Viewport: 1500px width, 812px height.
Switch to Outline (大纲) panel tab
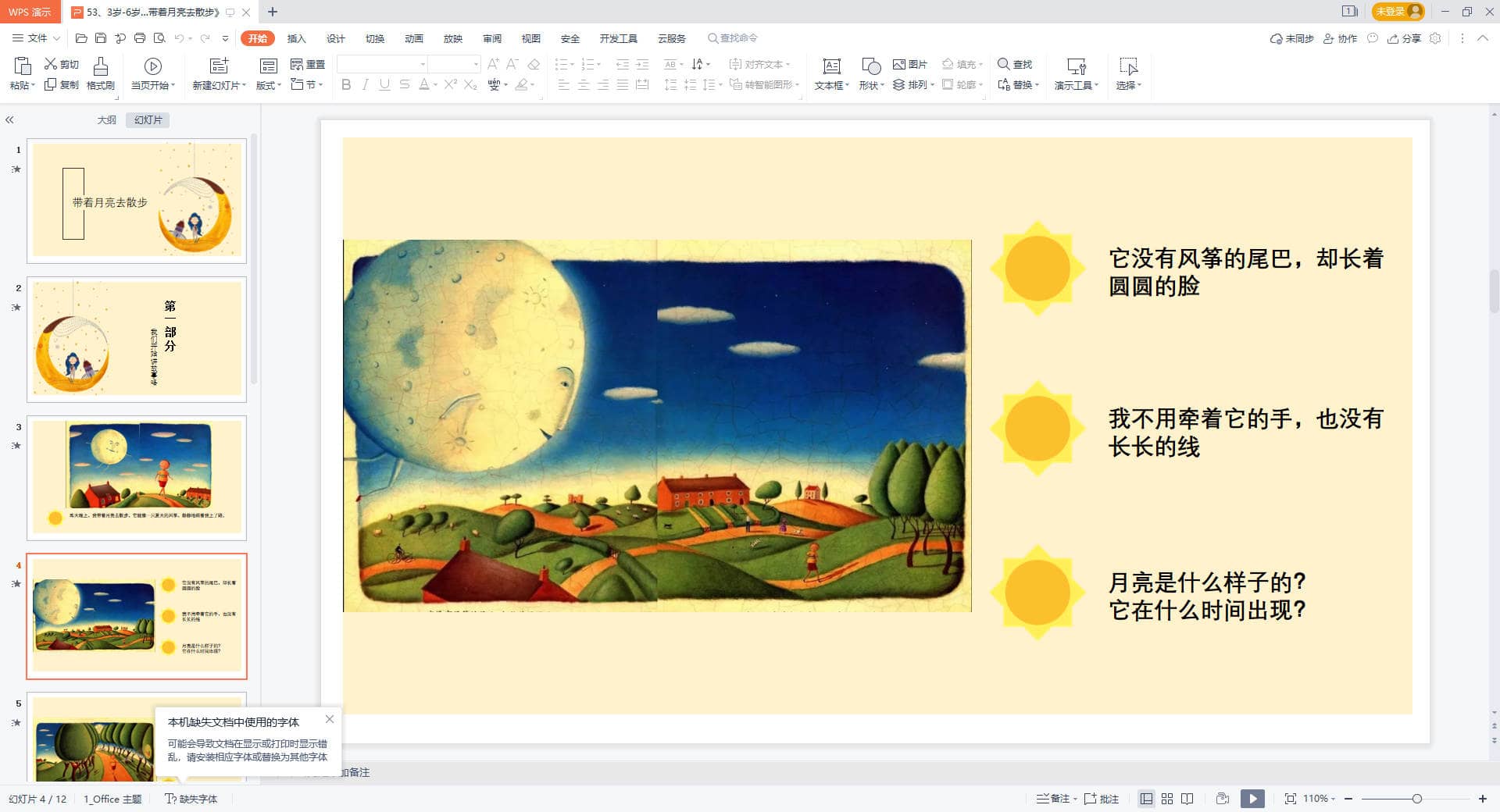click(x=107, y=119)
